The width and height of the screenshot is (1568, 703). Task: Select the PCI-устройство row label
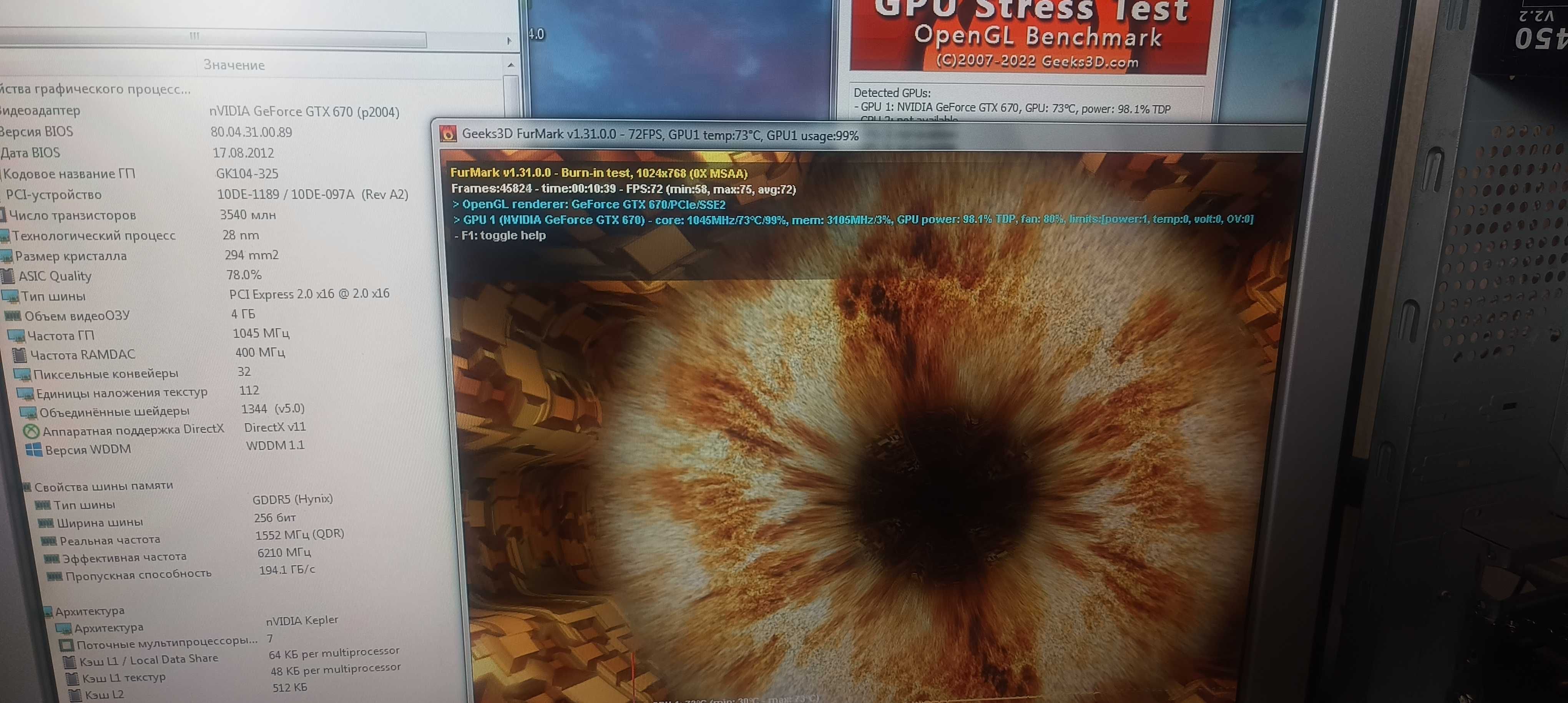tap(53, 195)
